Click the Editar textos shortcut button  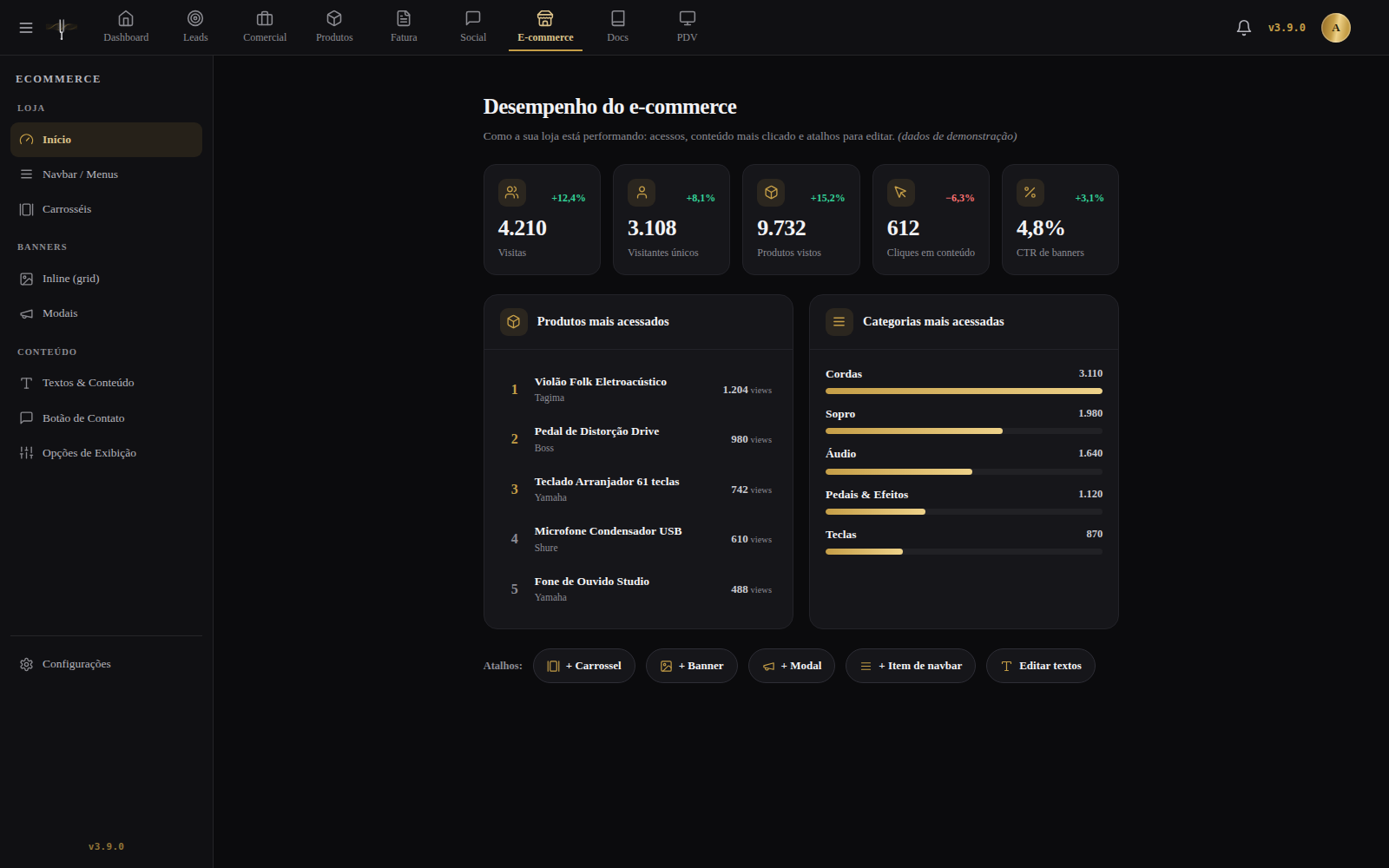(x=1040, y=666)
